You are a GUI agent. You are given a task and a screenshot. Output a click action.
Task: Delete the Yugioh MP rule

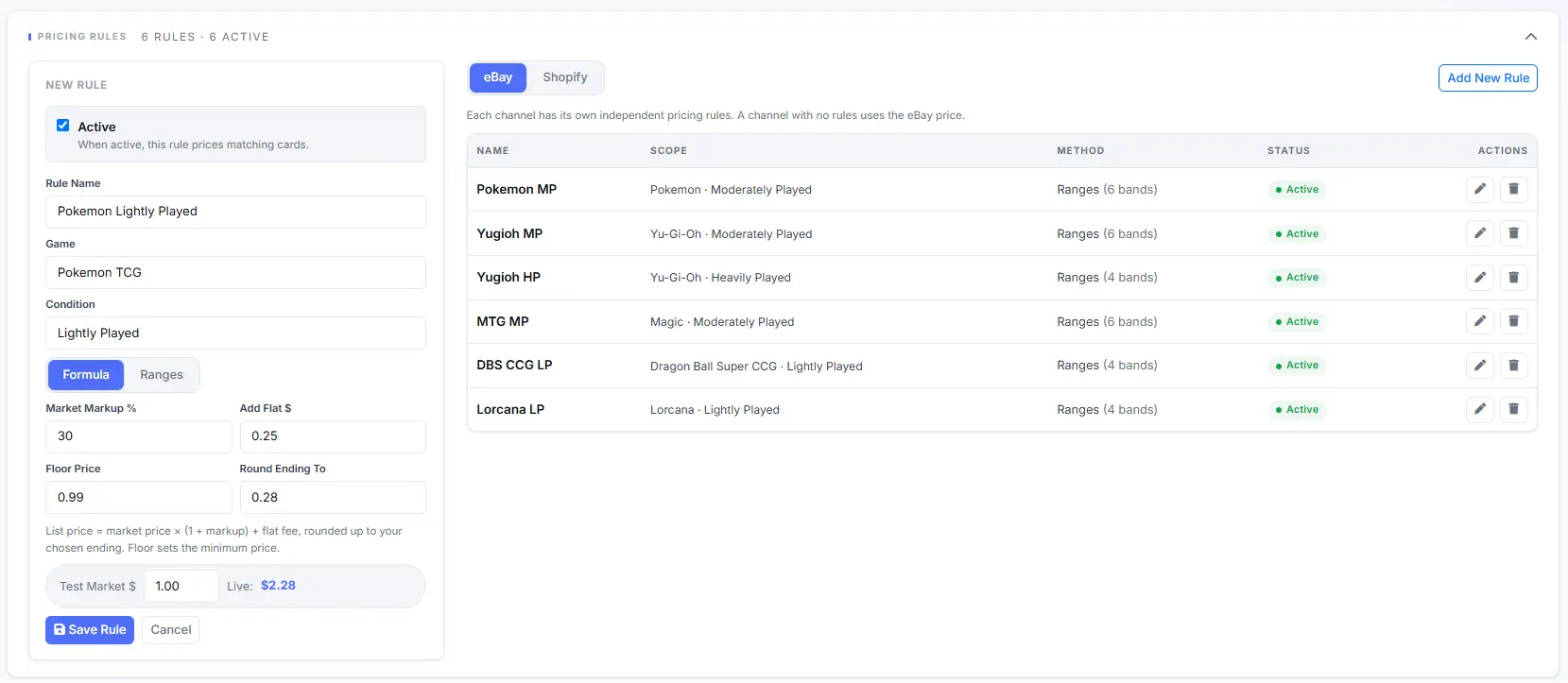coord(1513,233)
